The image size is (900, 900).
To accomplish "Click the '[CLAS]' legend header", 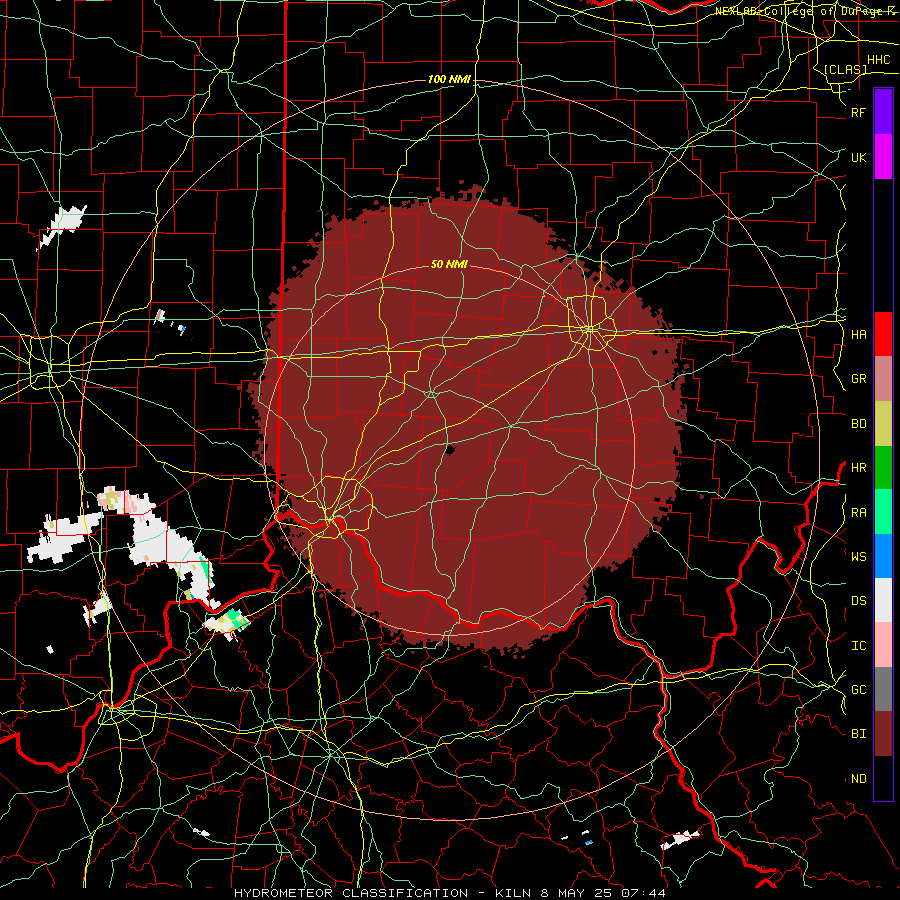I will coord(845,69).
